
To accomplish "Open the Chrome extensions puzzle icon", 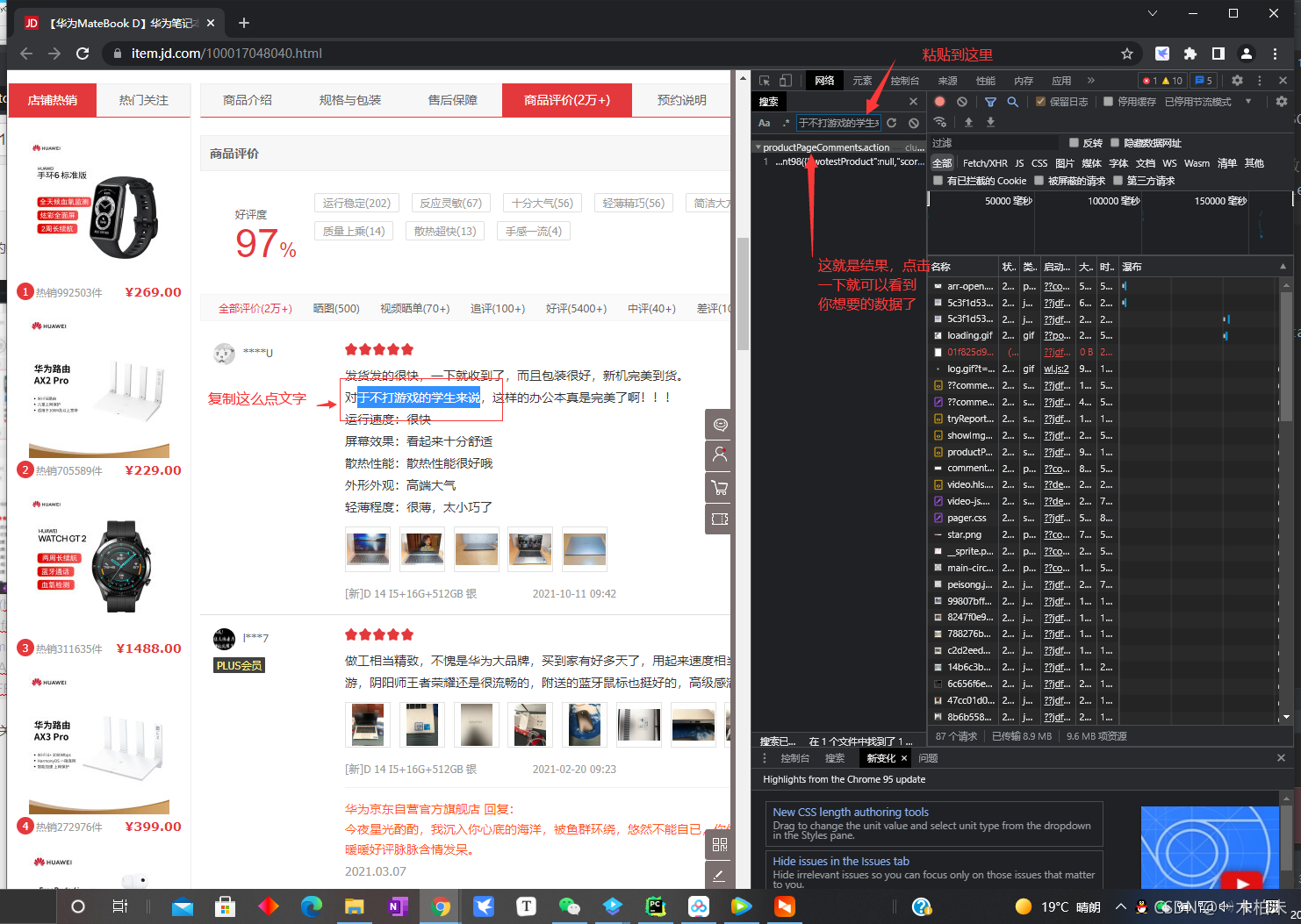I will coord(1190,54).
